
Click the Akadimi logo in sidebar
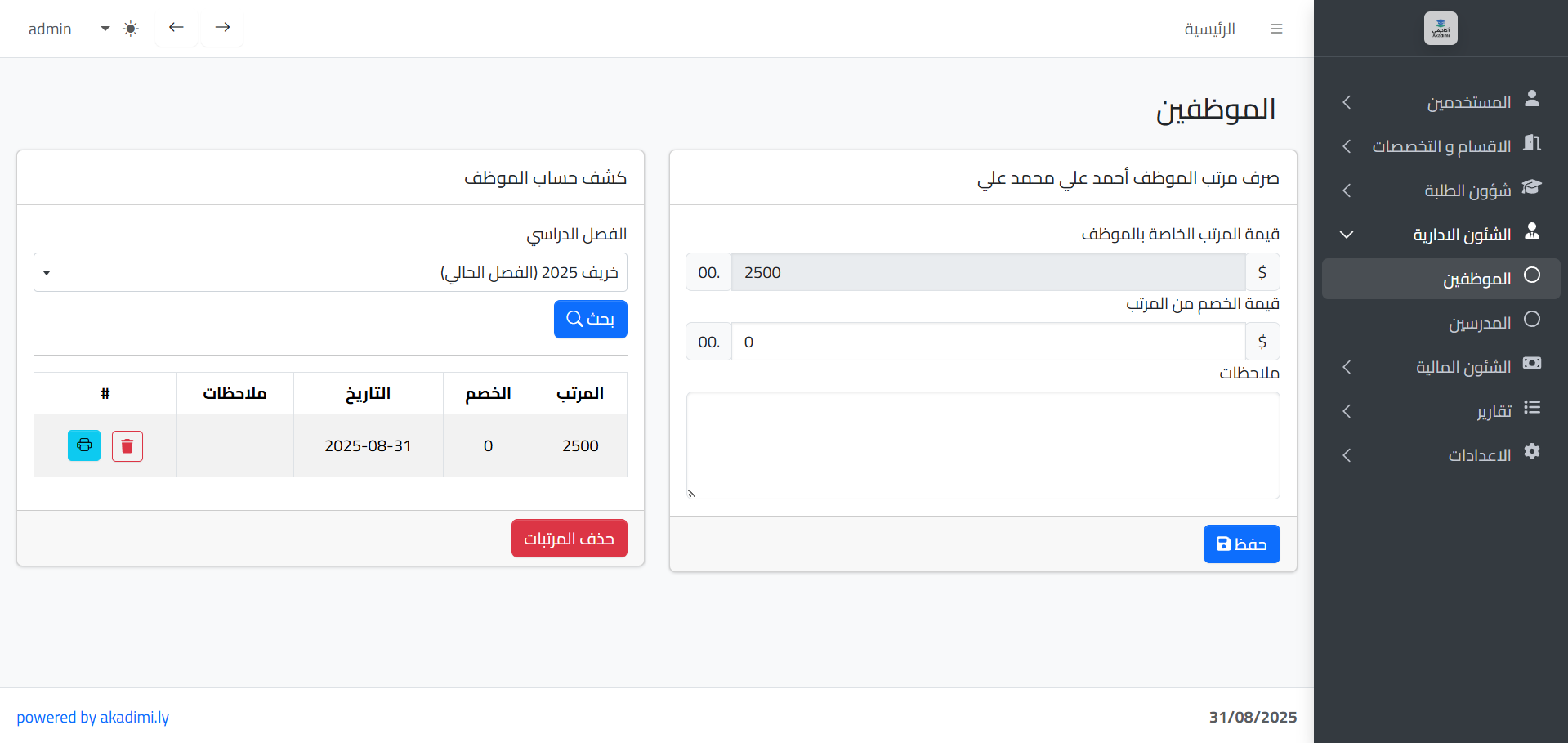tap(1441, 29)
